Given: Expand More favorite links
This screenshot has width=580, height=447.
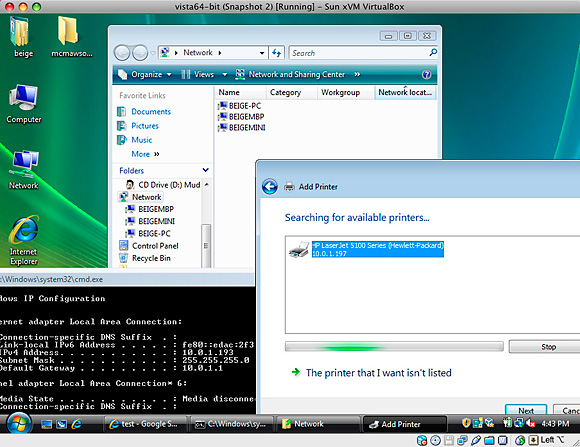Looking at the screenshot, I should tap(145, 154).
